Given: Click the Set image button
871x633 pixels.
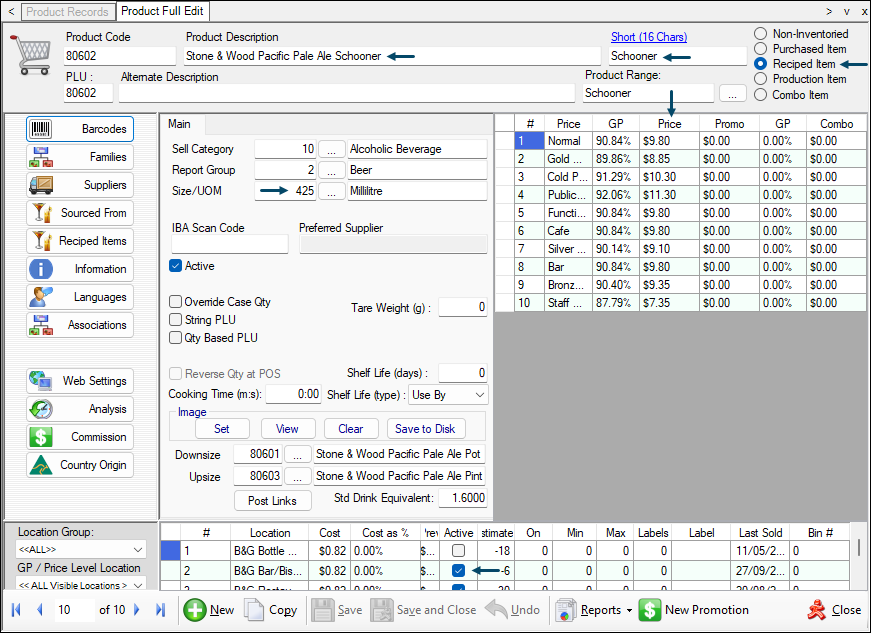Looking at the screenshot, I should pyautogui.click(x=222, y=429).
